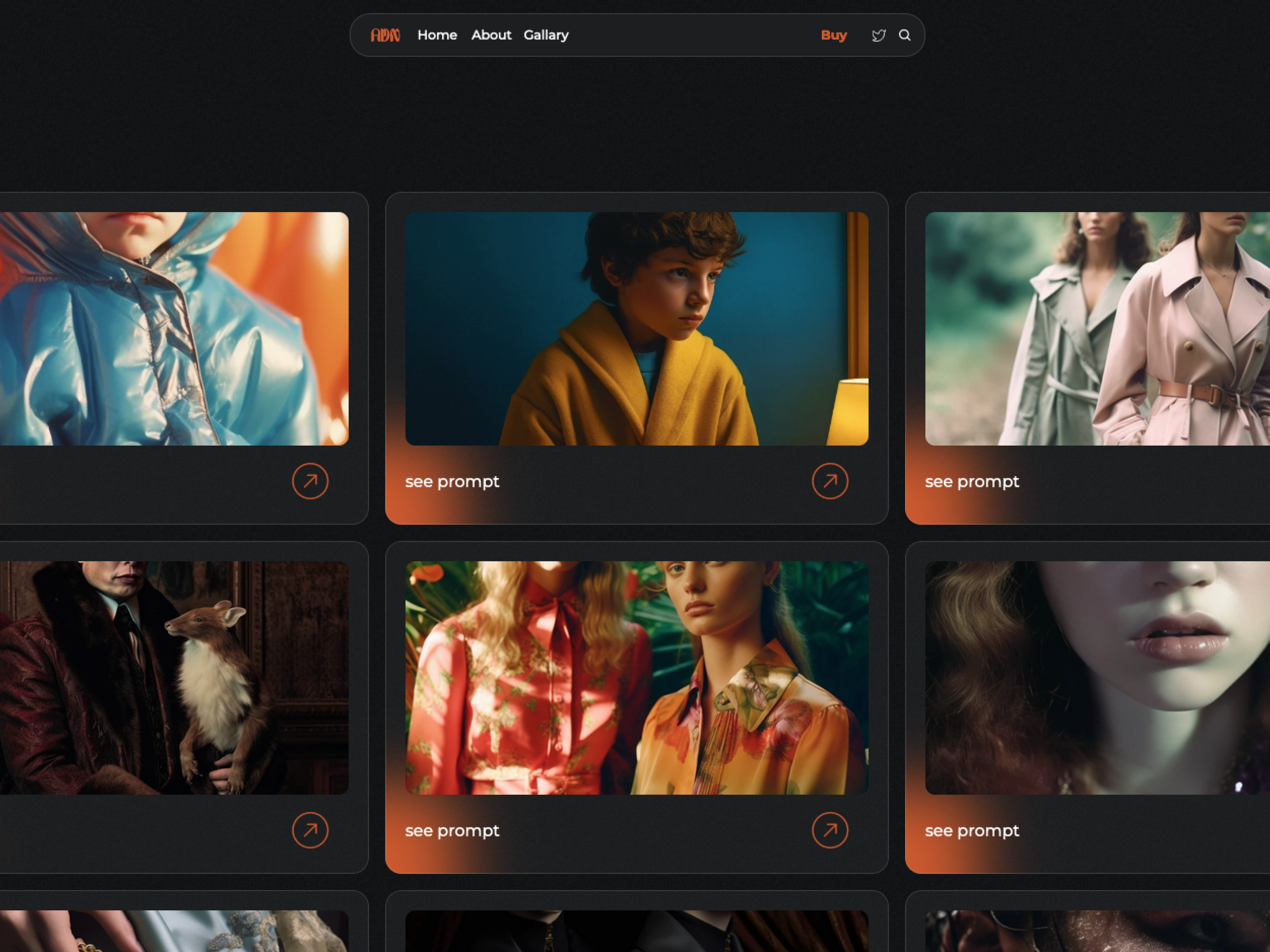Open arrow icon on yellow coat boy card
1270x952 pixels.
click(830, 481)
